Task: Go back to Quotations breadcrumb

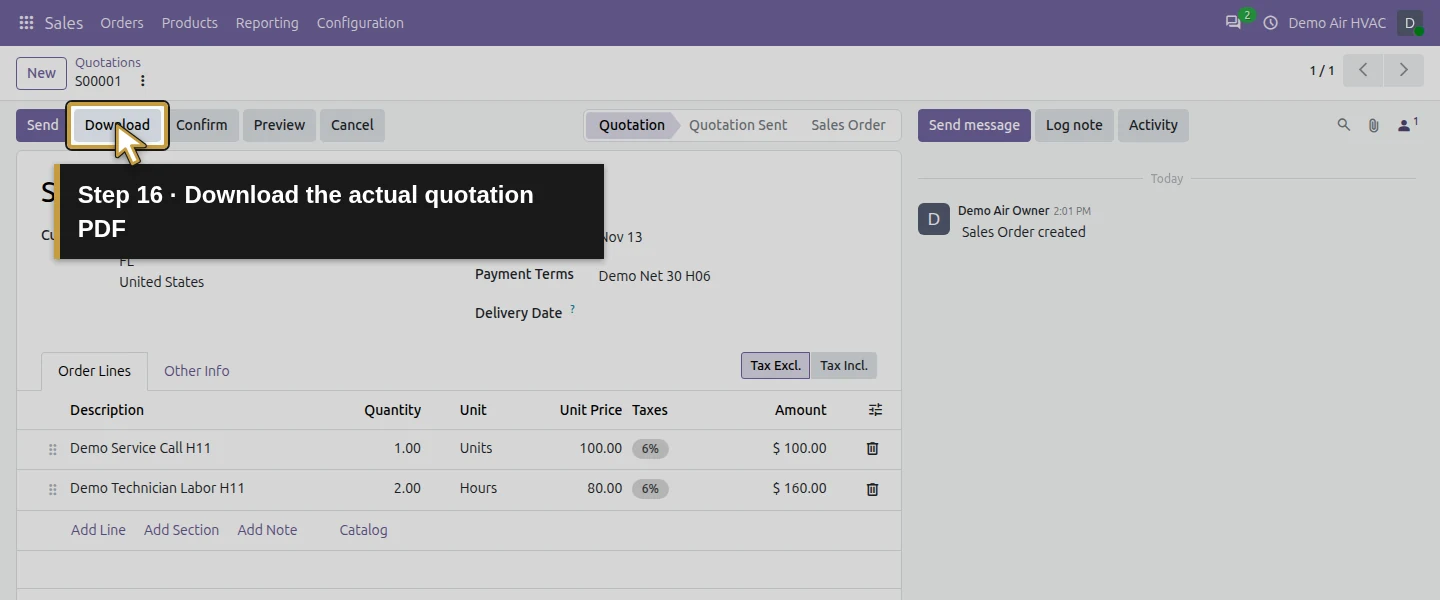Action: 108,62
